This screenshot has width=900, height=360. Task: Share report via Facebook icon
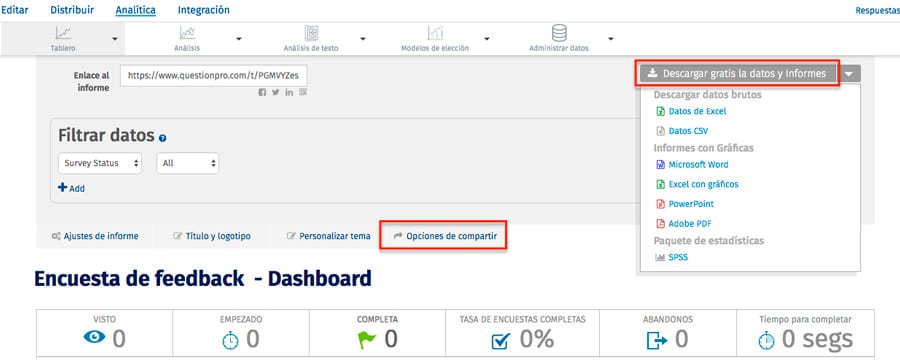pyautogui.click(x=262, y=92)
